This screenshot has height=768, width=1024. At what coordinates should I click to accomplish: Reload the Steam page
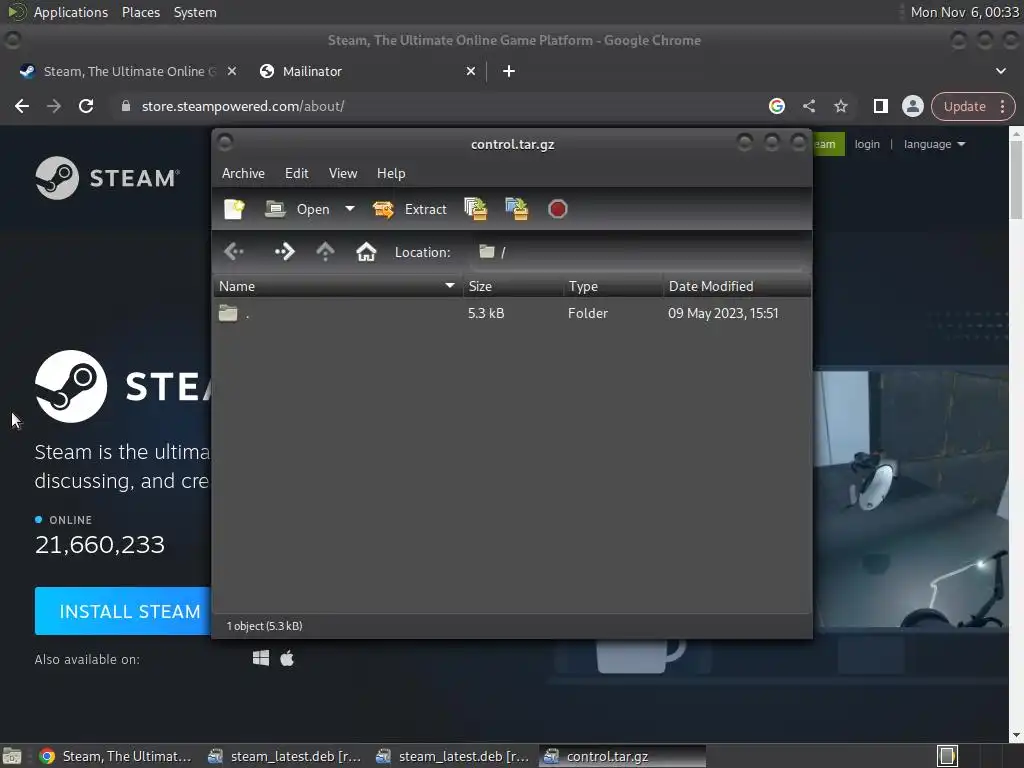pos(86,106)
